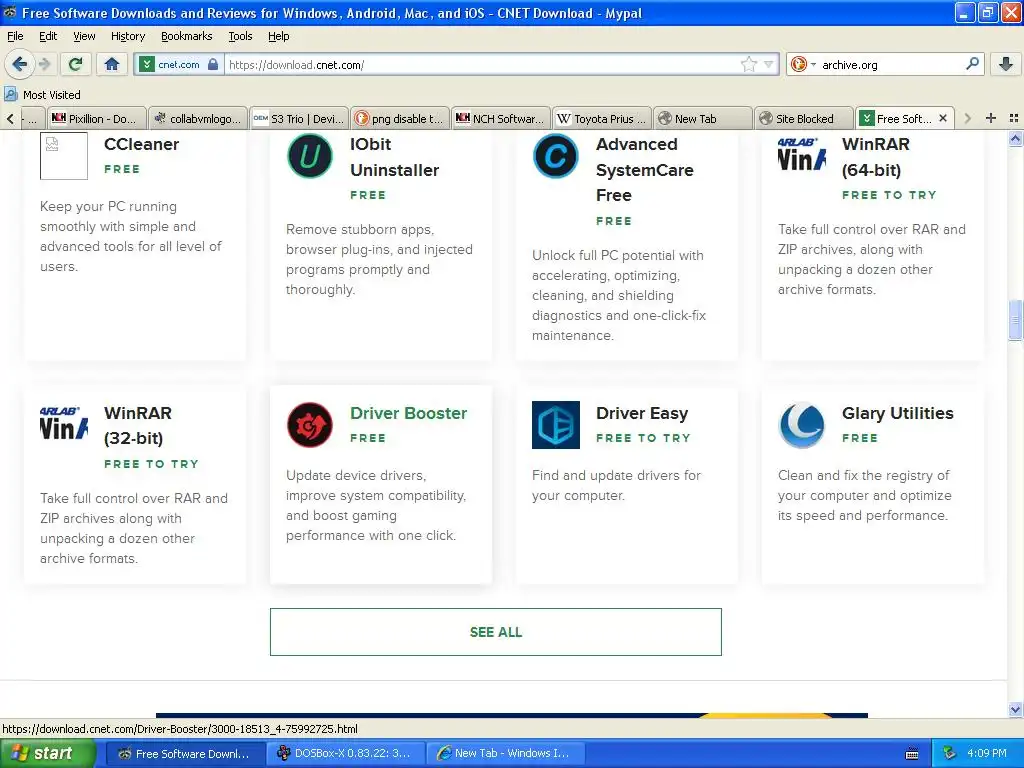Open the CCleaner title link
1024x768 pixels.
(141, 144)
